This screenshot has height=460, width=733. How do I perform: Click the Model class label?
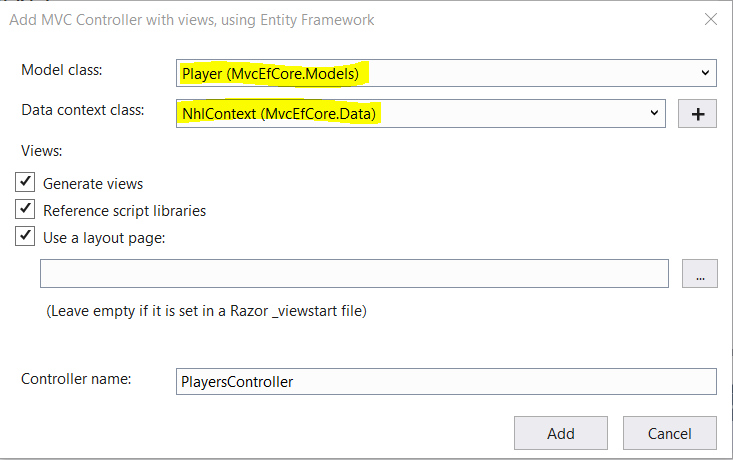point(62,70)
